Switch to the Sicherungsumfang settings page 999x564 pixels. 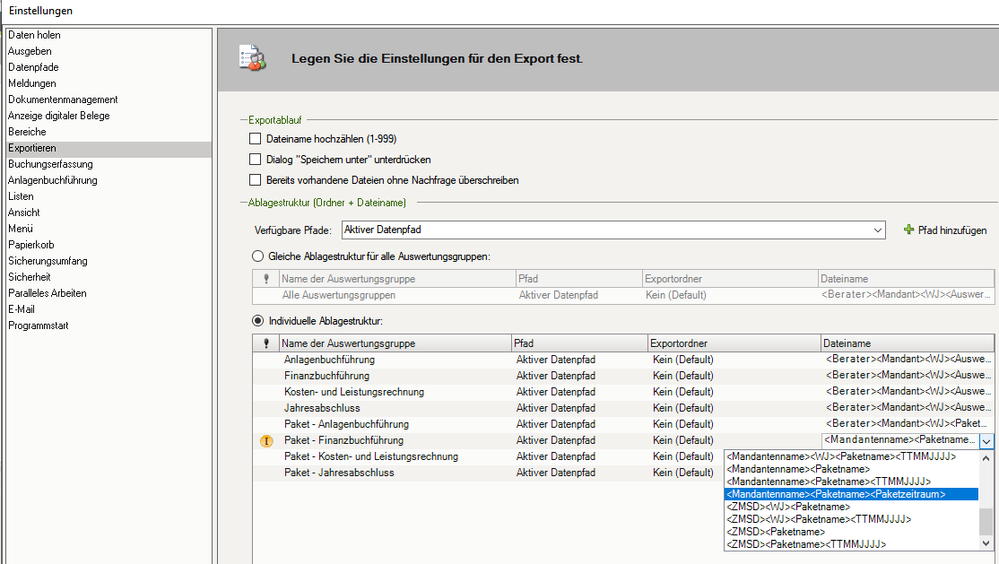pos(46,261)
